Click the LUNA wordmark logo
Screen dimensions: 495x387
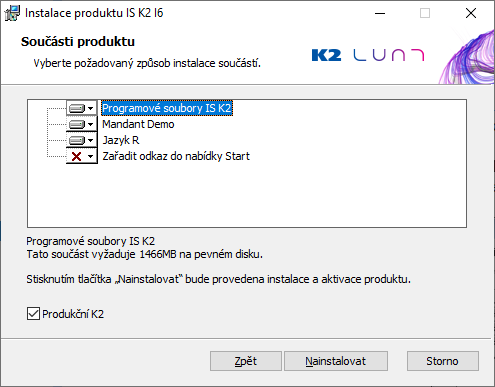[389, 55]
